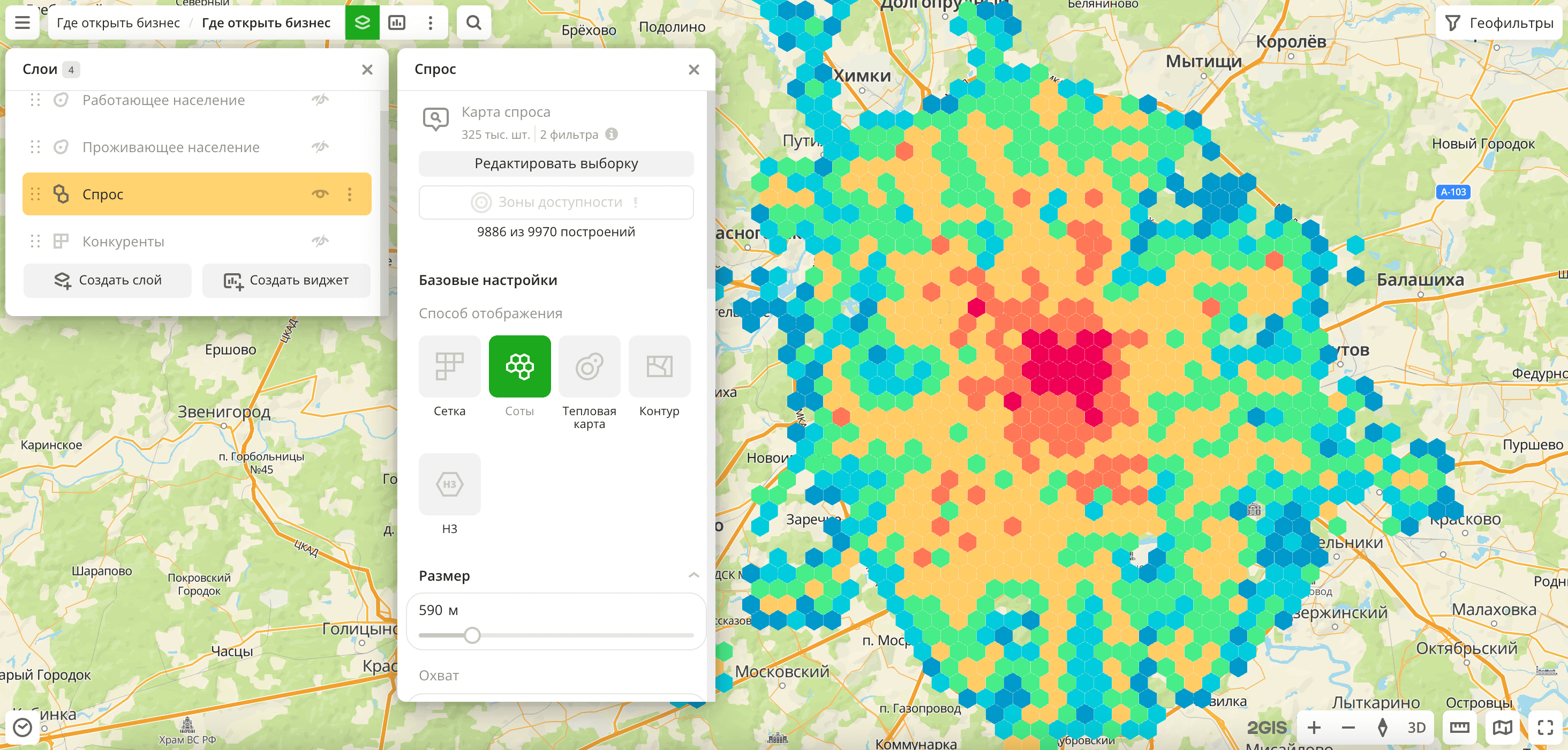The height and width of the screenshot is (750, 1568).
Task: Click the ruler measurement tool icon
Action: coord(1459,727)
